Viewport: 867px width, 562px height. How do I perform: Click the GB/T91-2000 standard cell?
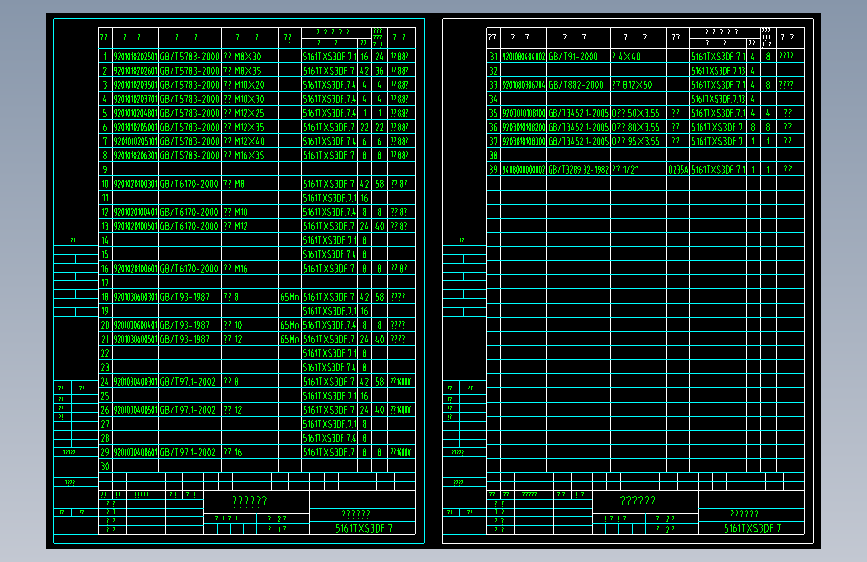[578, 56]
